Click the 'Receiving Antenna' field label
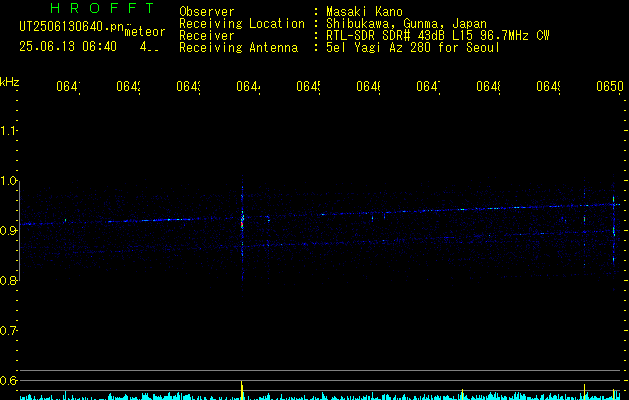This screenshot has width=629, height=400. click(238, 48)
